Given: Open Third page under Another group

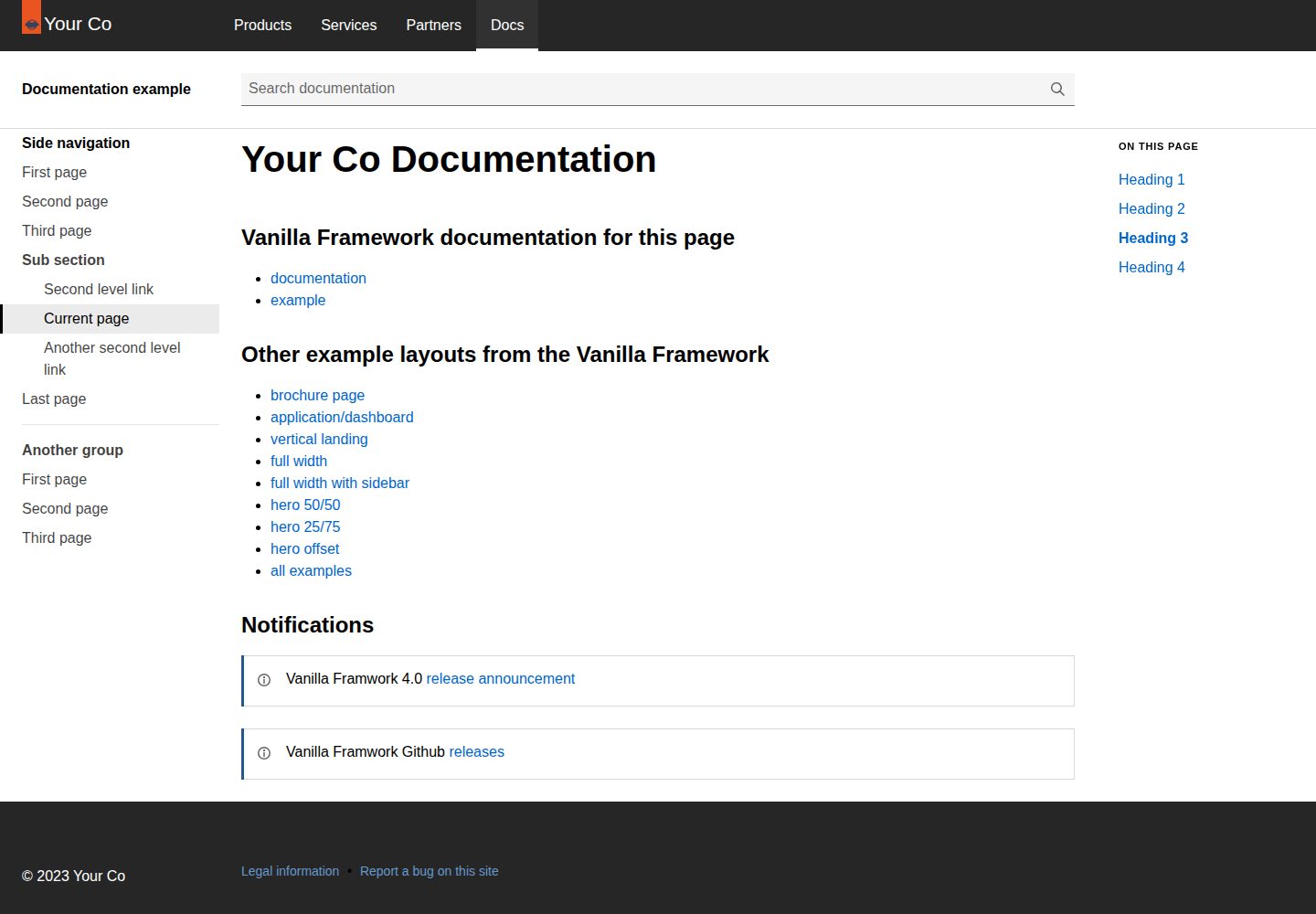Looking at the screenshot, I should tap(57, 537).
